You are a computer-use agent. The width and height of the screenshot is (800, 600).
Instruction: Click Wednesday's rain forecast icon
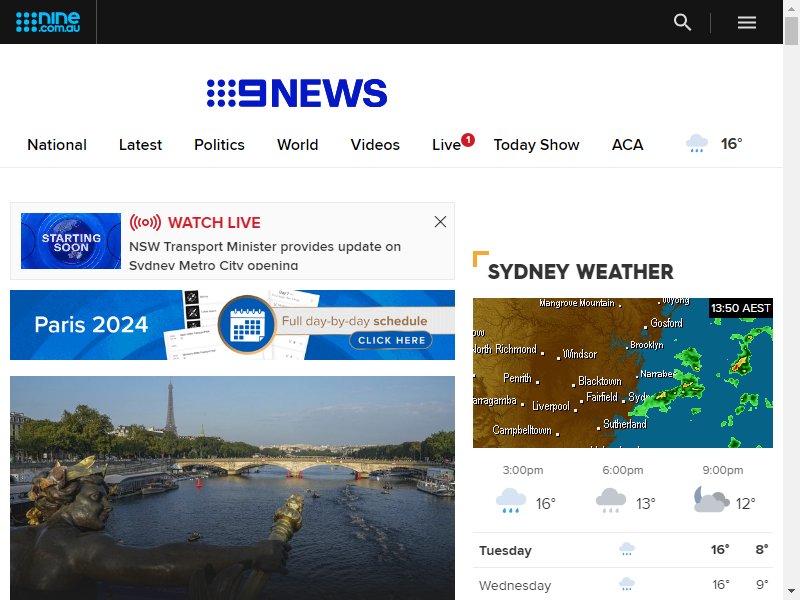pos(627,584)
